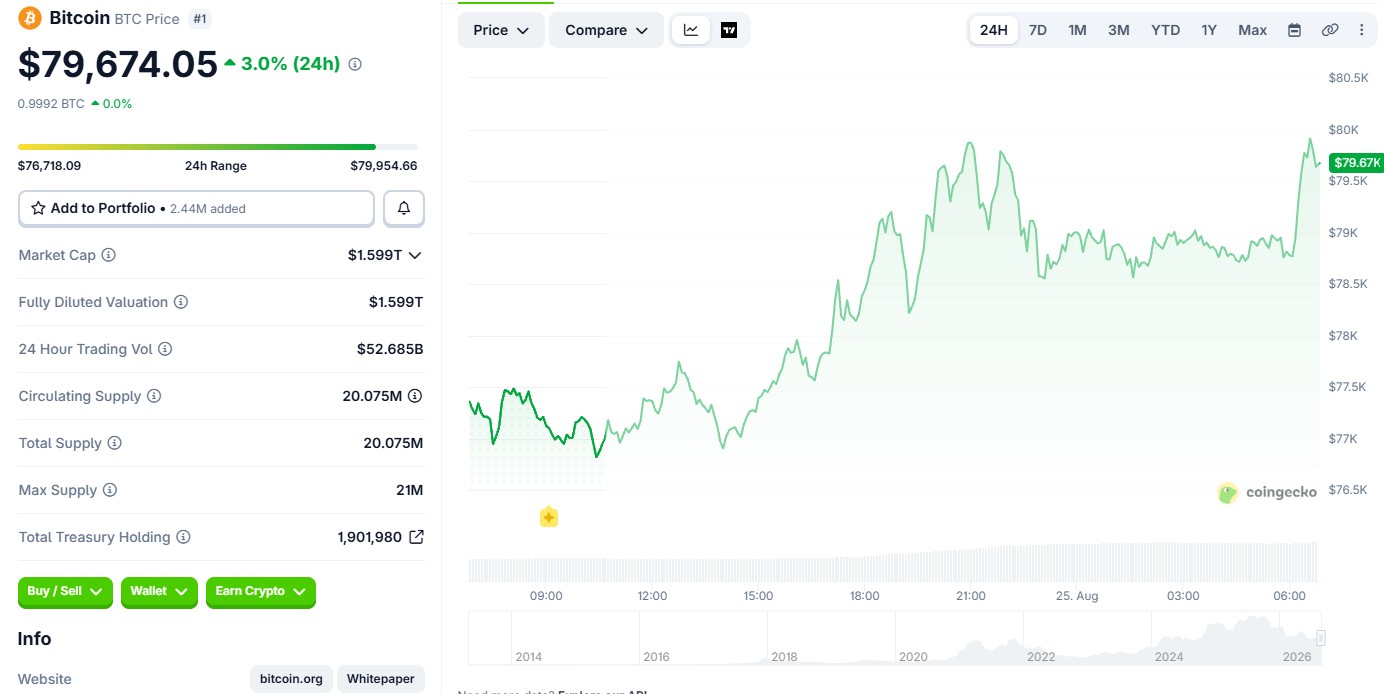The width and height of the screenshot is (1384, 694).
Task: Select the 7D time range tab
Action: click(x=1038, y=30)
